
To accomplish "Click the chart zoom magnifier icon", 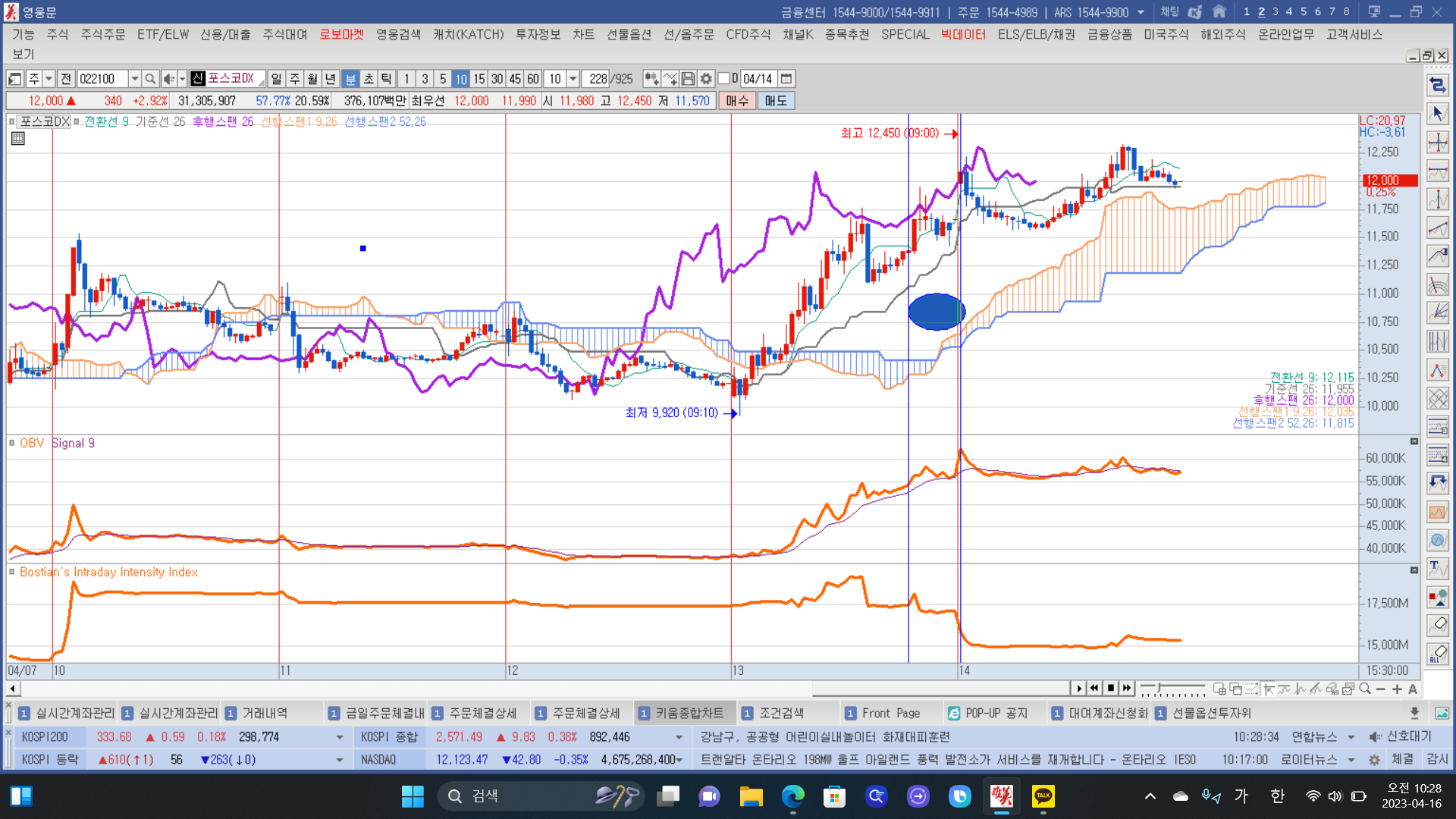I will tap(1365, 689).
